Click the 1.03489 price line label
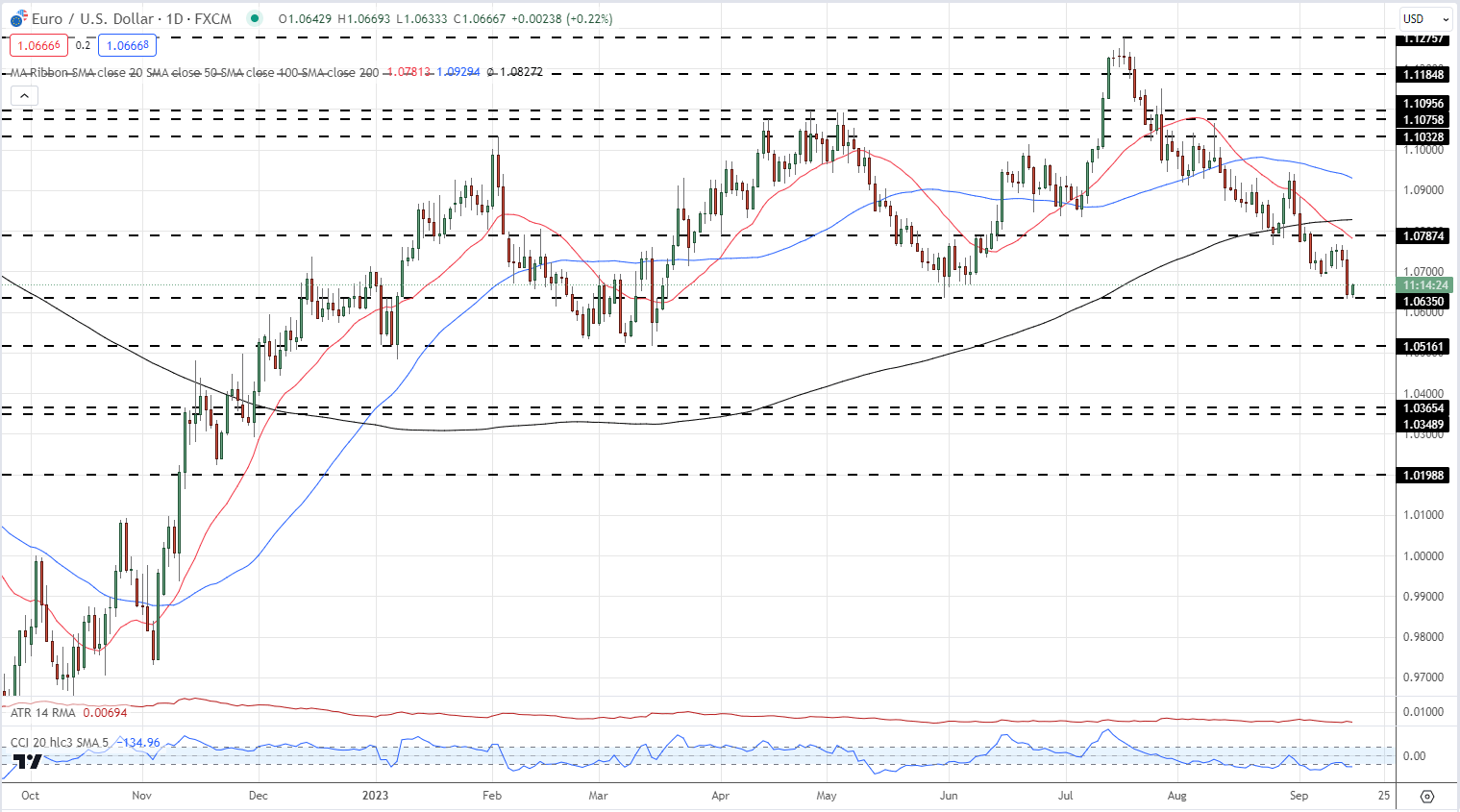Viewport: 1460px width, 812px height. pos(1423,425)
